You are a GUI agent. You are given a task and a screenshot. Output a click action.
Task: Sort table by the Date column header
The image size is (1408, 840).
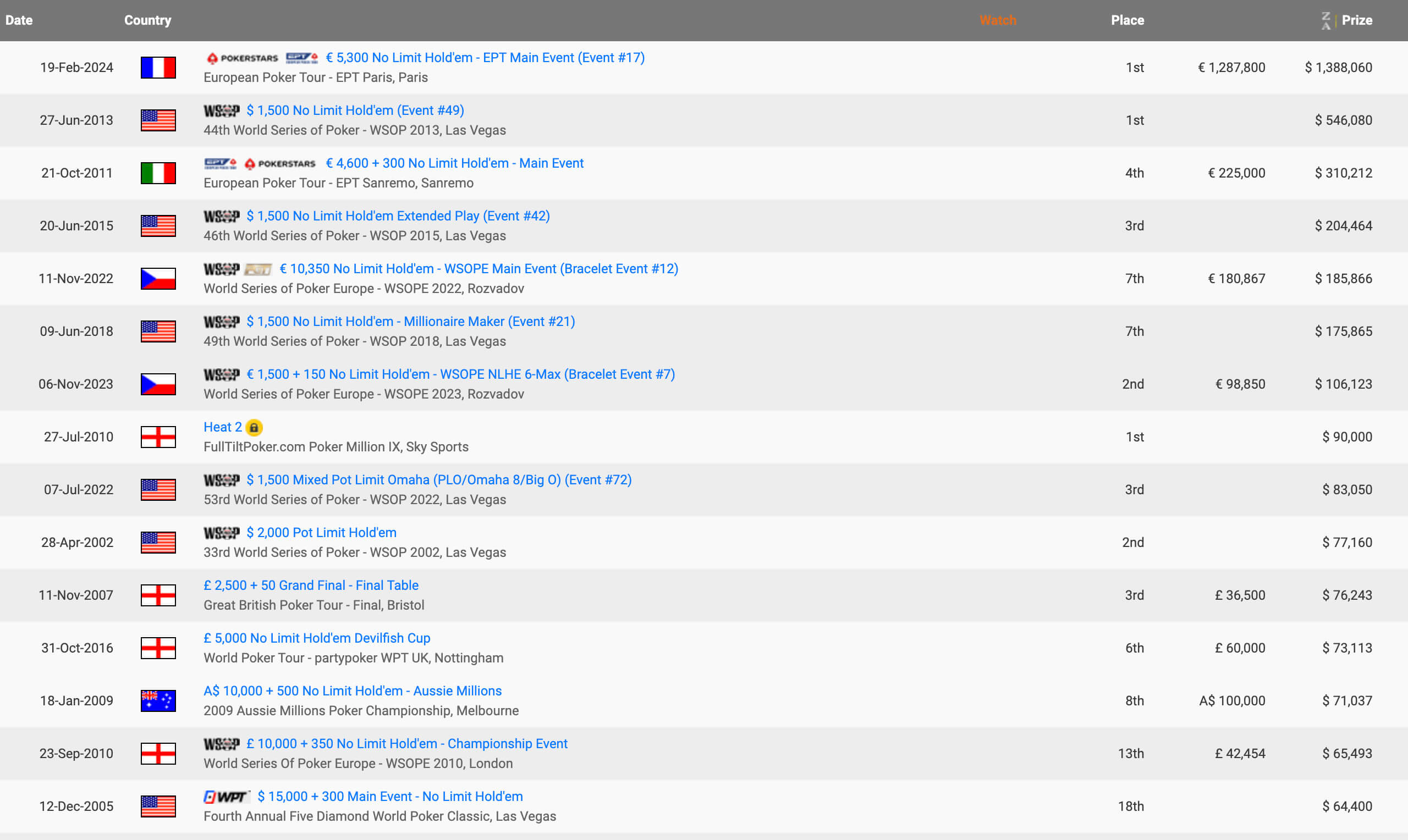[x=19, y=20]
